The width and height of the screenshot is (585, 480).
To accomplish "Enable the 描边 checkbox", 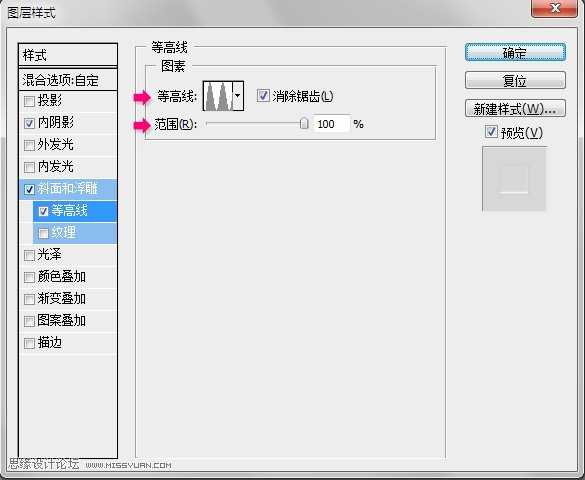I will coord(29,343).
